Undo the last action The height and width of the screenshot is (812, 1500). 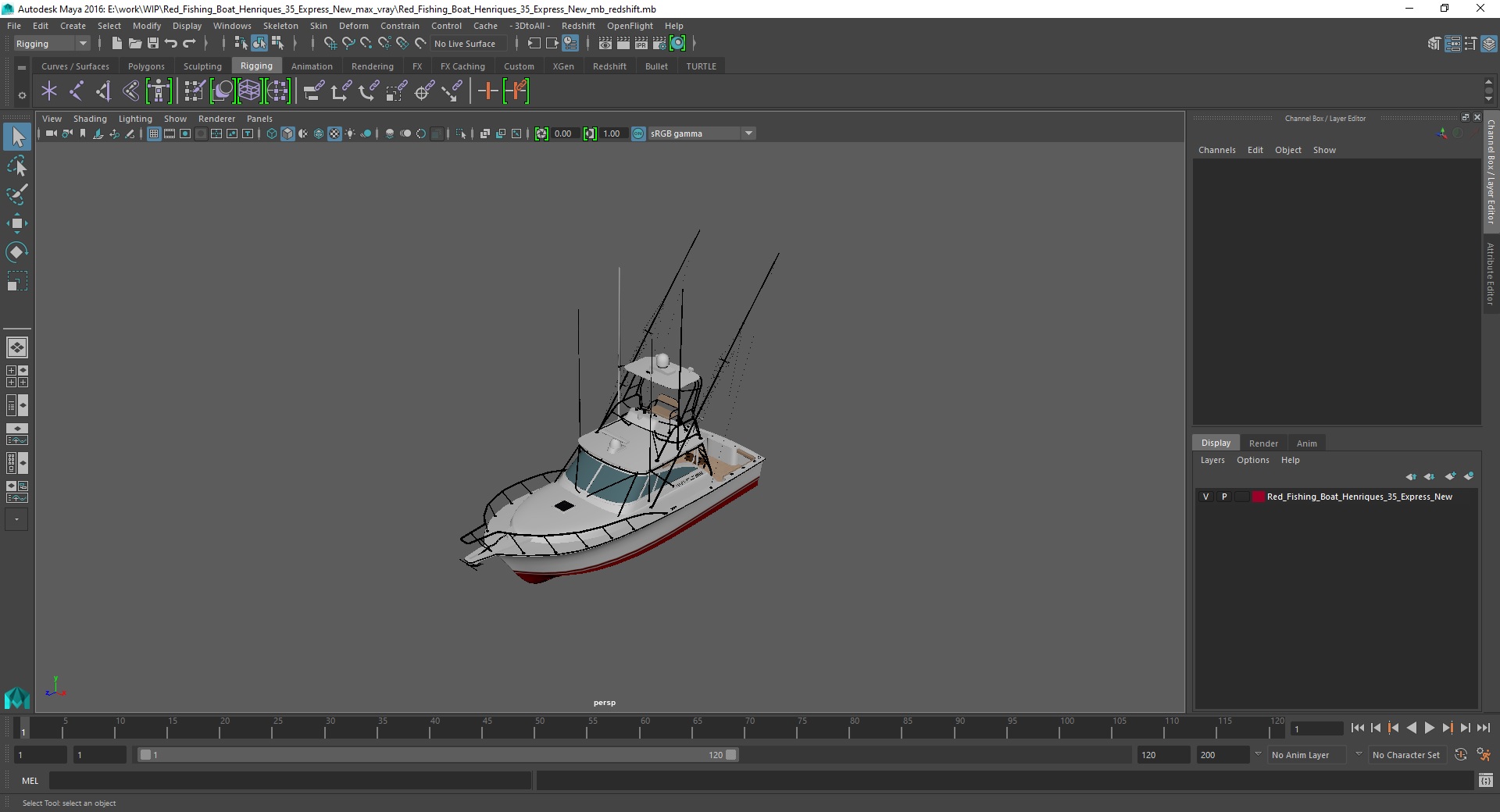click(171, 44)
